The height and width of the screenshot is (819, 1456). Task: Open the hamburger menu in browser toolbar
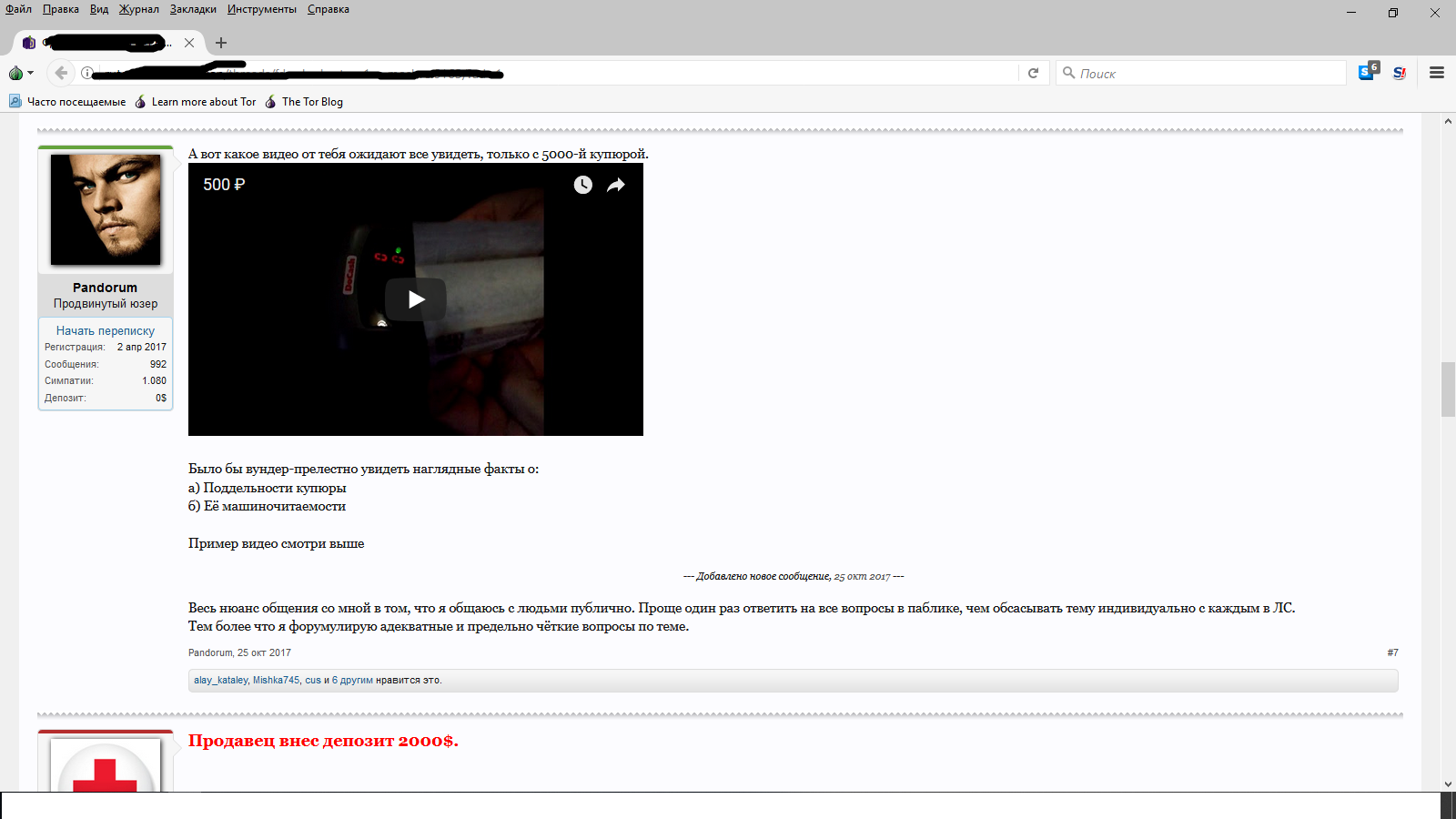click(1437, 73)
